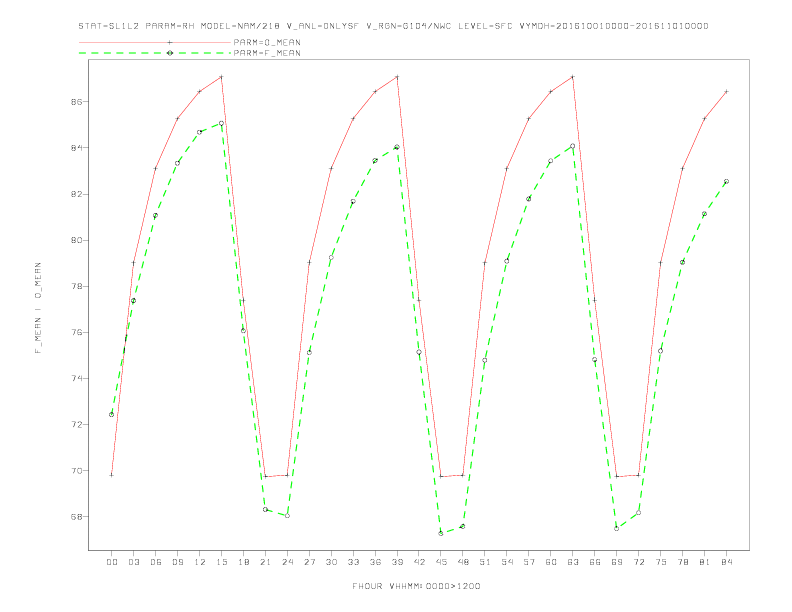Click the x-axis label FHOUR VHHMM:0000>1200
This screenshot has width=792, height=612.
(x=416, y=586)
